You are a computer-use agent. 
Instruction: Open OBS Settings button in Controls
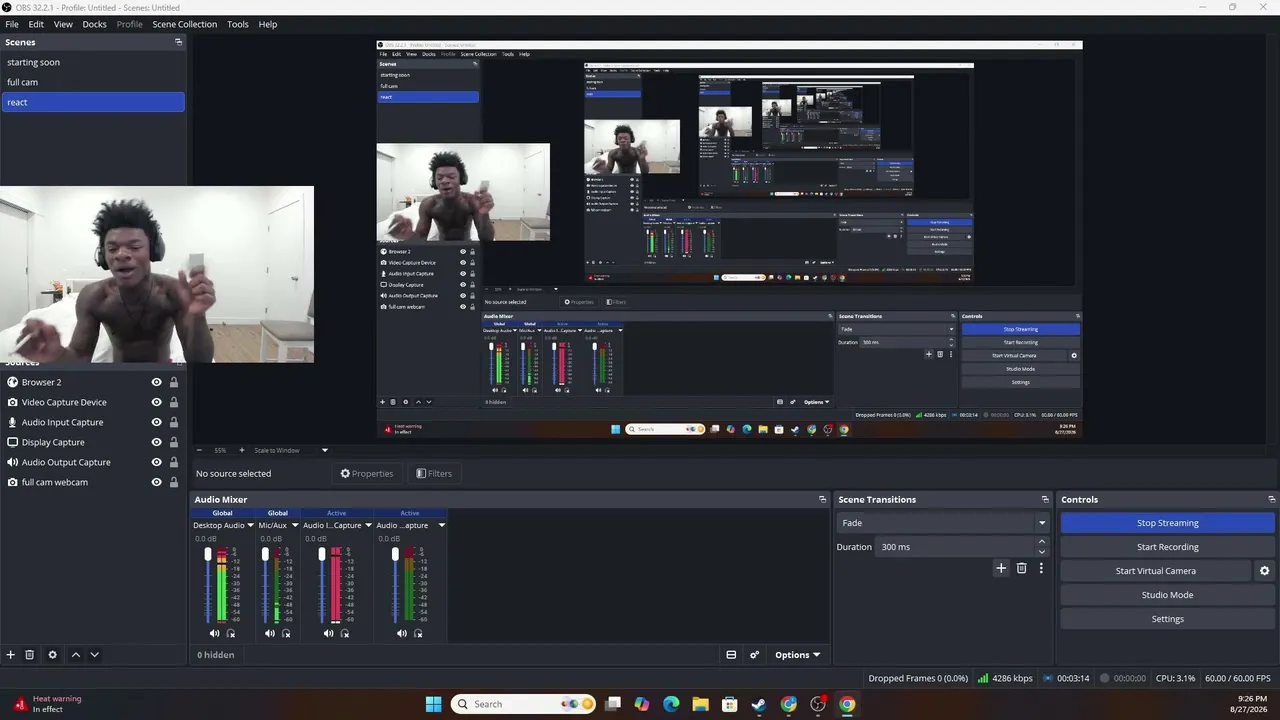click(1167, 619)
